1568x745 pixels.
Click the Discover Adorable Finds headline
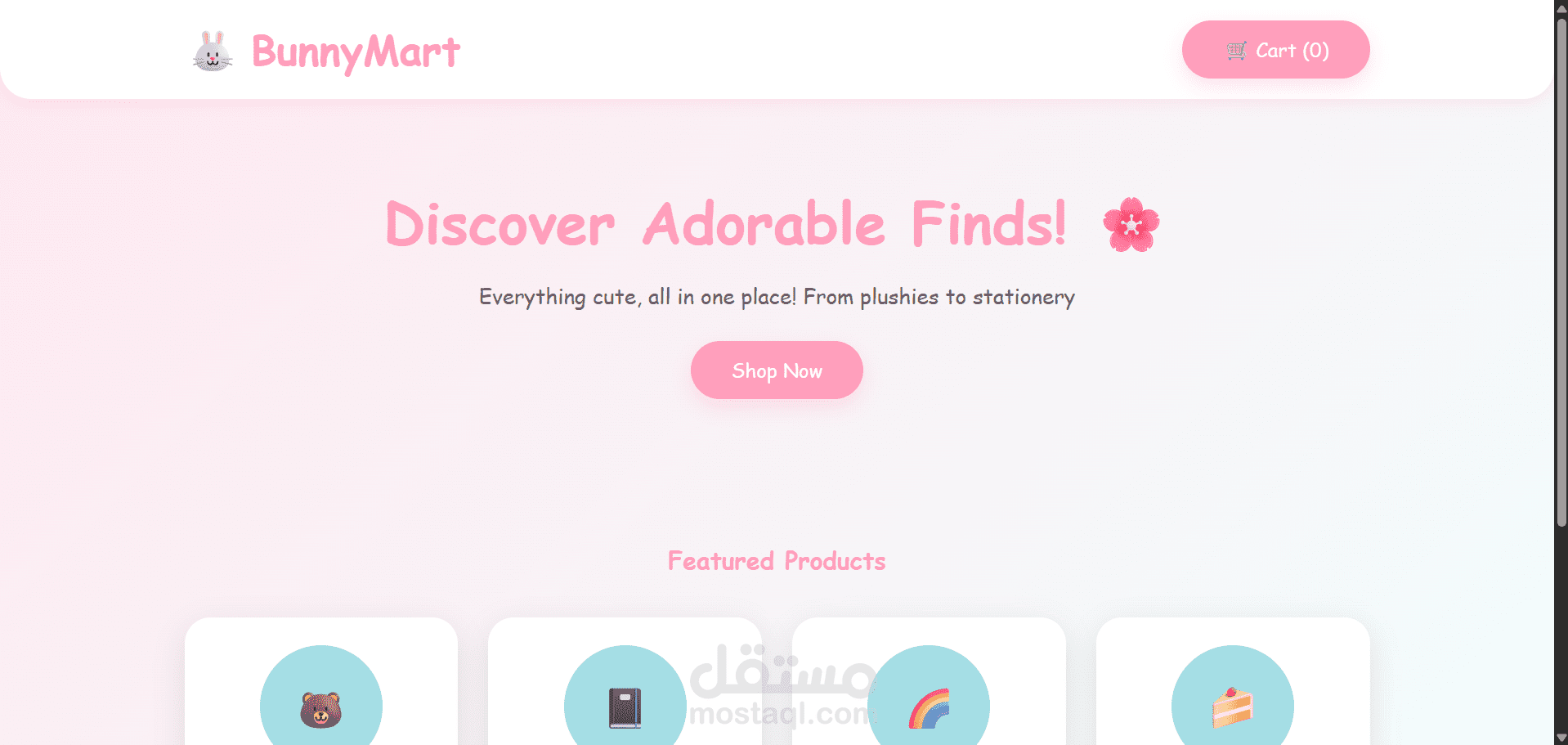point(726,224)
